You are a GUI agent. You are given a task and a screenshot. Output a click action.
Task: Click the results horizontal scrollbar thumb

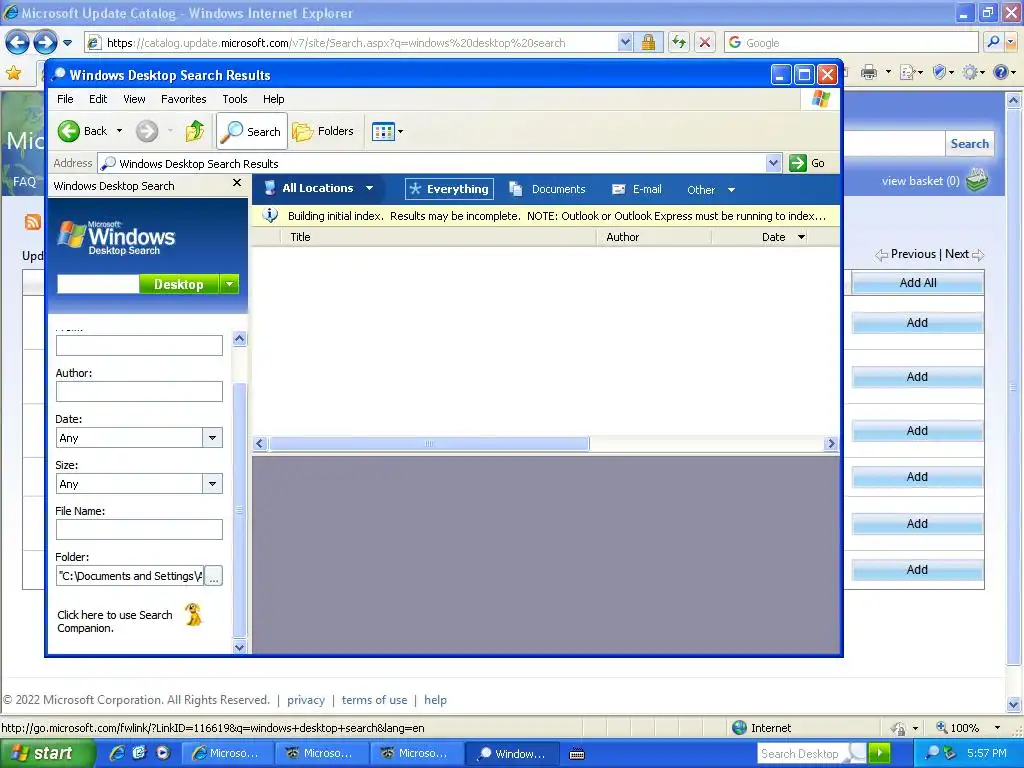[x=429, y=443]
